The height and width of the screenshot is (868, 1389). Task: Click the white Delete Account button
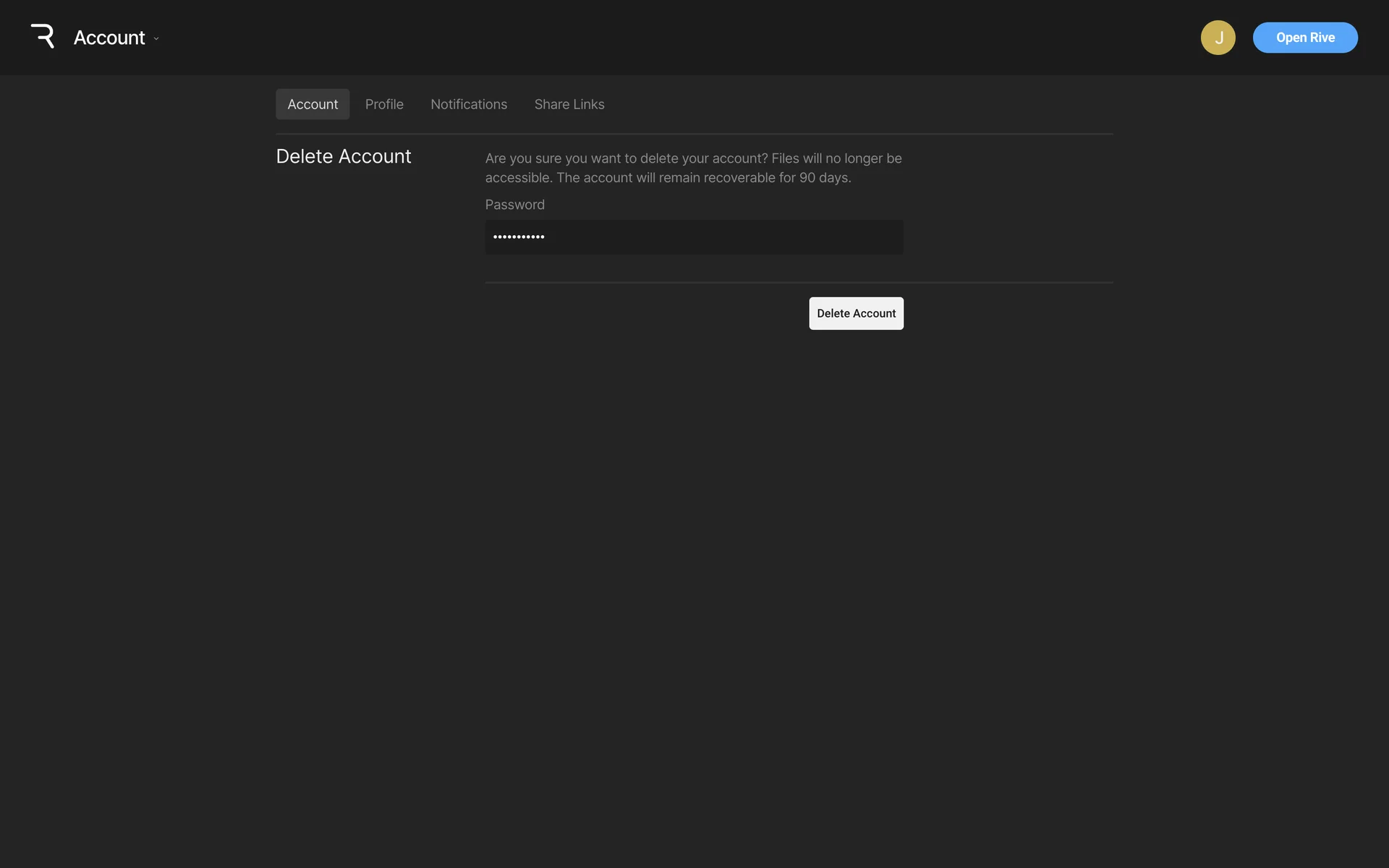tap(856, 313)
